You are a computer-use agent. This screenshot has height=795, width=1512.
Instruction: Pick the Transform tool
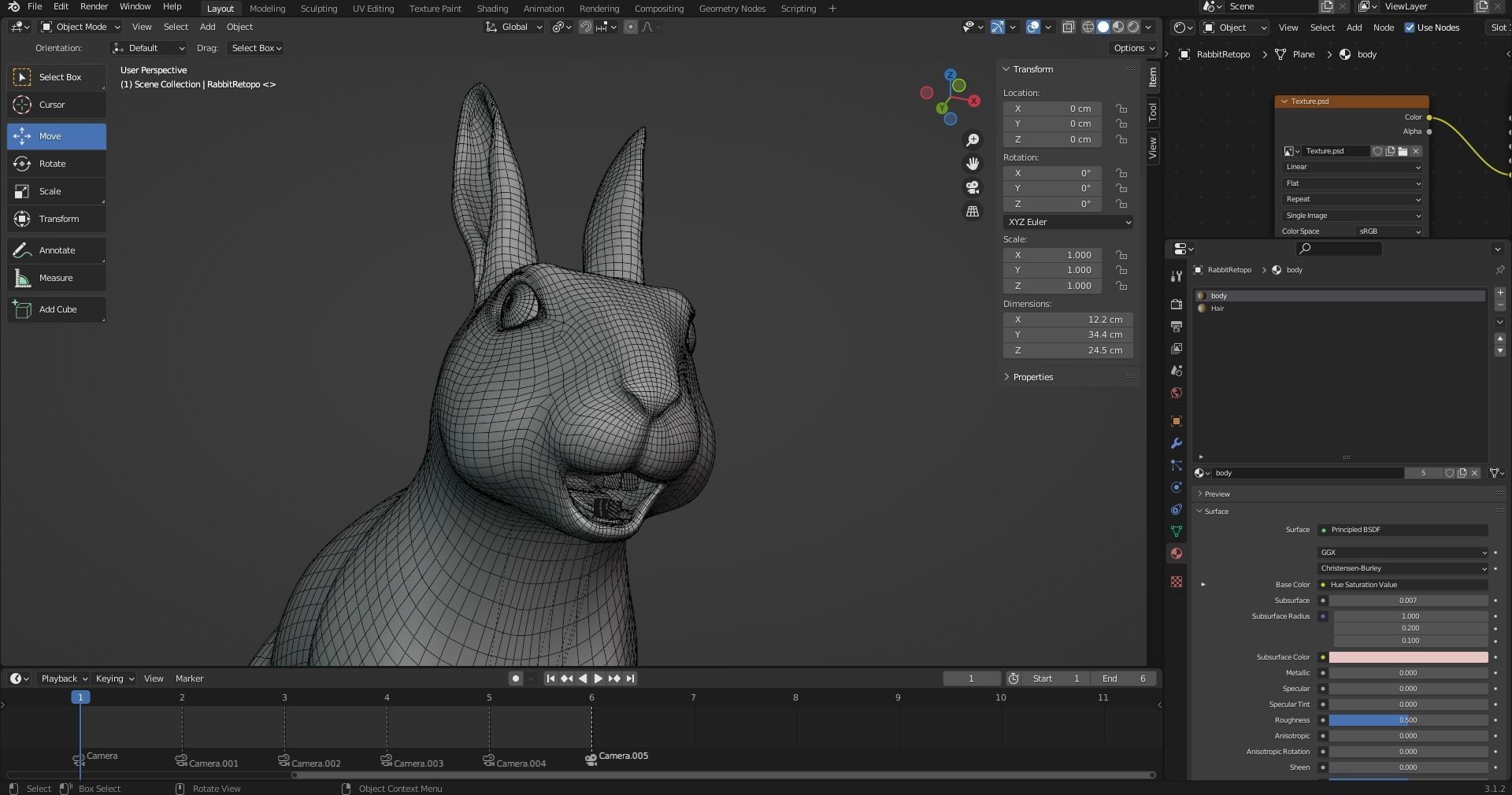pos(57,219)
